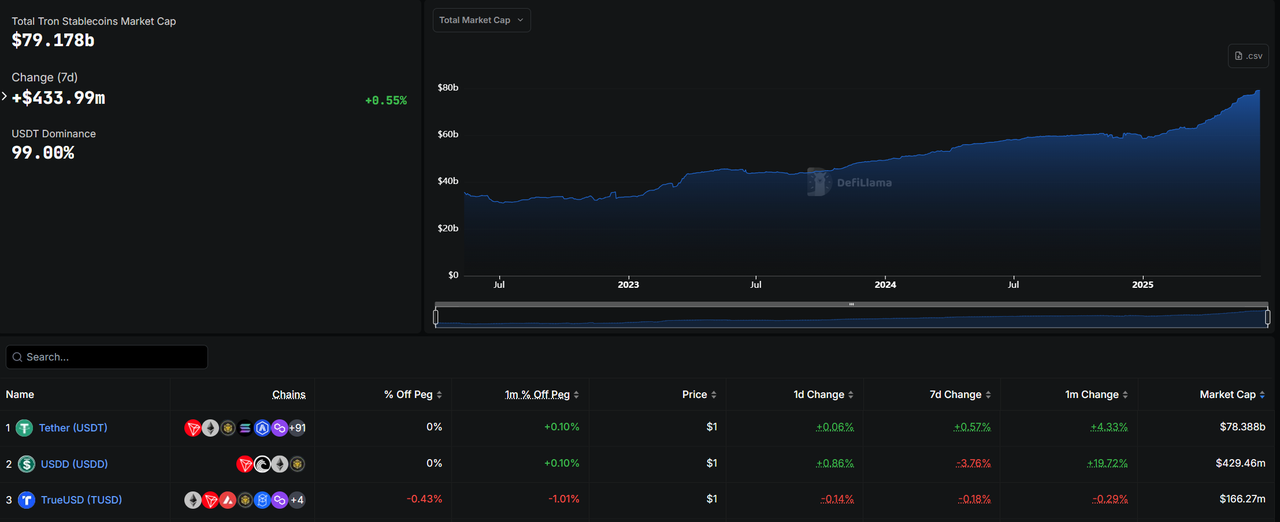
Task: Click Tether's +0.57% 7d change
Action: tap(972, 428)
